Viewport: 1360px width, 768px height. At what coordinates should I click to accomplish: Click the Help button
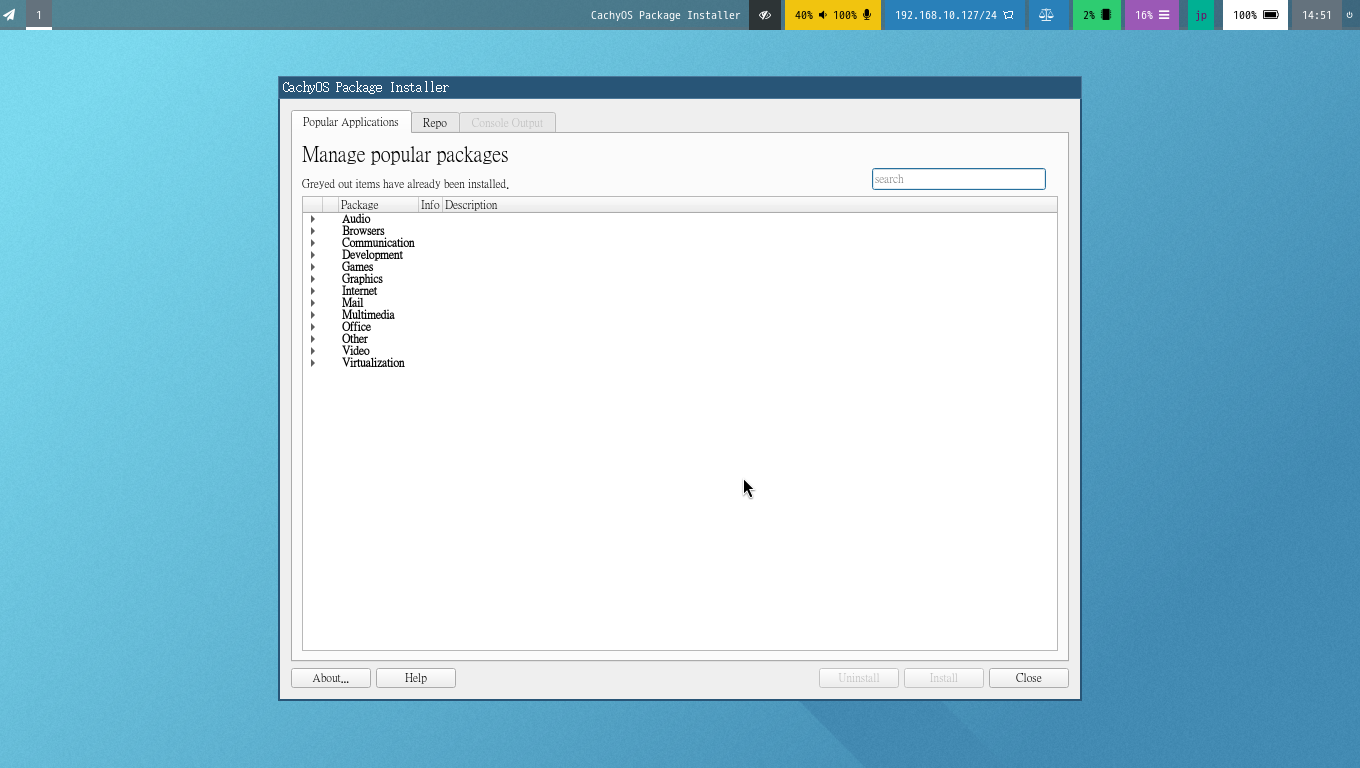coord(416,678)
